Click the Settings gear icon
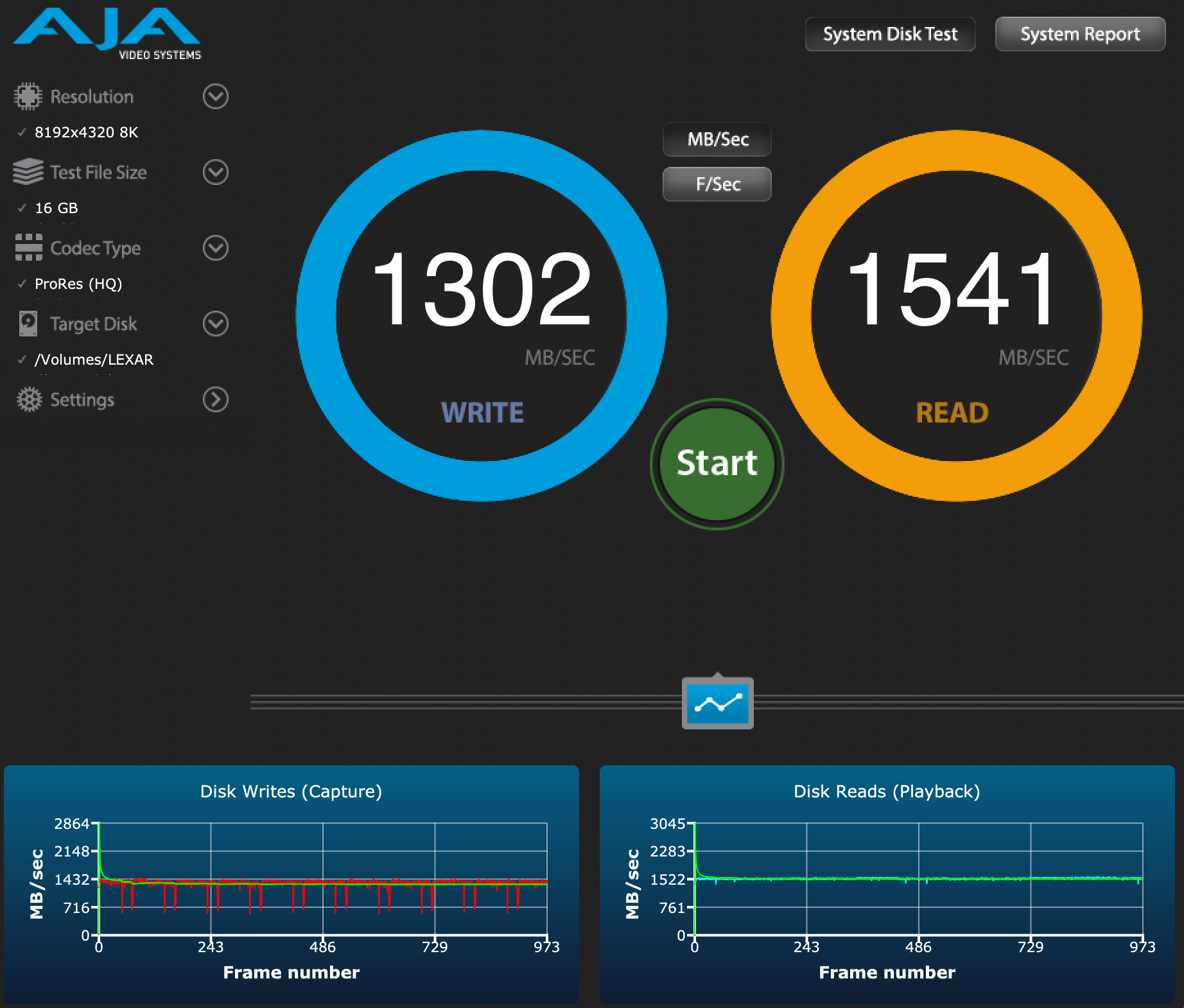Image resolution: width=1184 pixels, height=1008 pixels. (x=29, y=399)
